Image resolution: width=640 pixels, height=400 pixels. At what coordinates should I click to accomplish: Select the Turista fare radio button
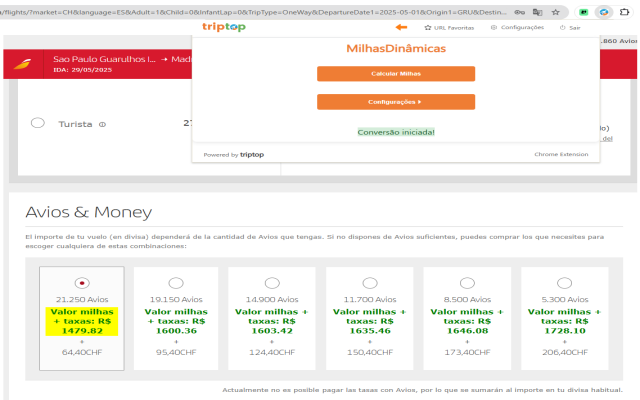coord(38,123)
